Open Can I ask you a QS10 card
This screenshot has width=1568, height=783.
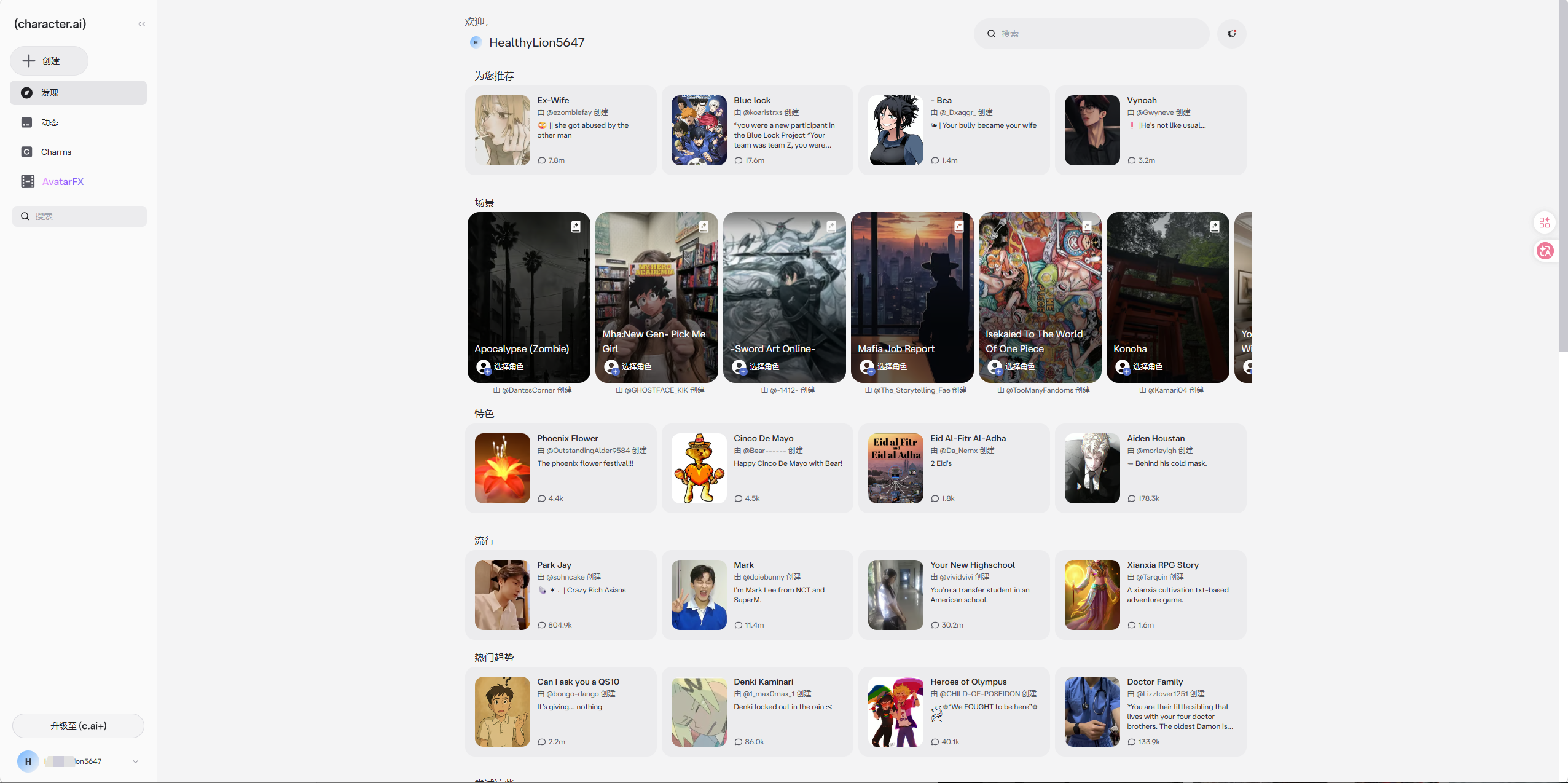(x=561, y=712)
